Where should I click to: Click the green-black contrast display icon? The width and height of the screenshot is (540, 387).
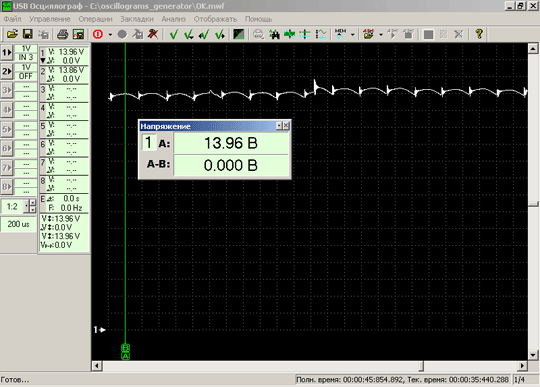point(239,34)
